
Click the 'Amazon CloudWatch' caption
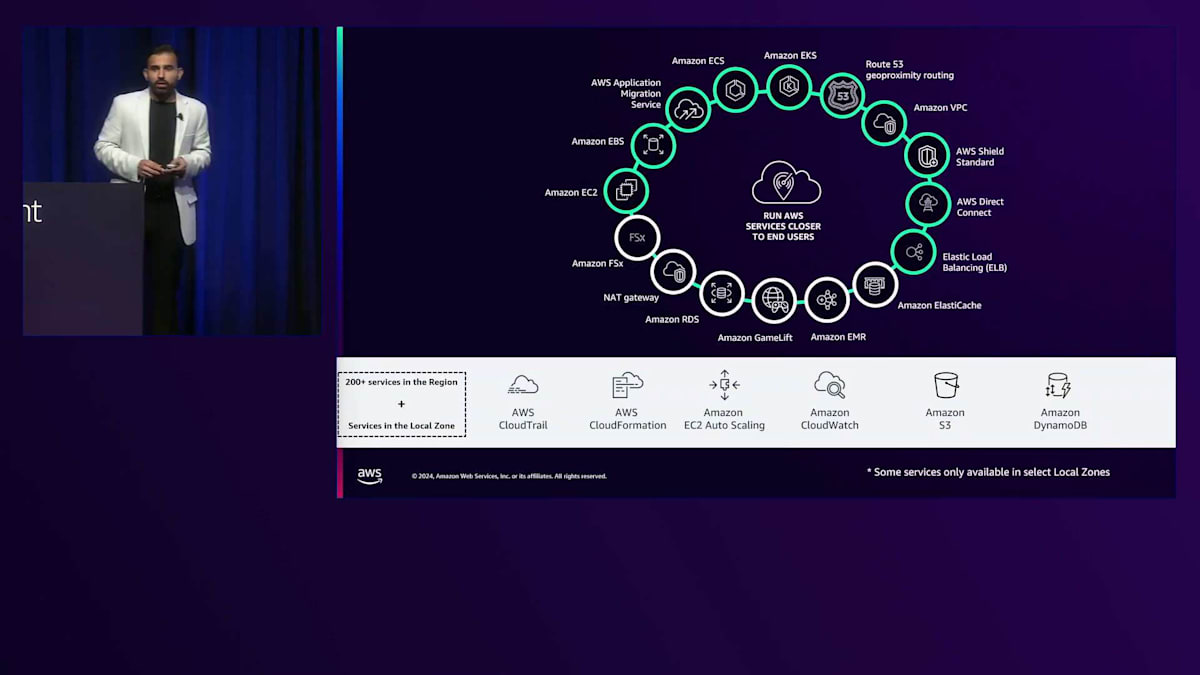pos(830,419)
